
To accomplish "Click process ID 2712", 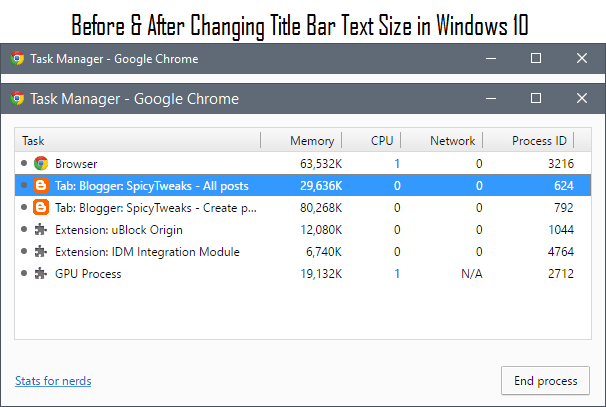I will (561, 274).
